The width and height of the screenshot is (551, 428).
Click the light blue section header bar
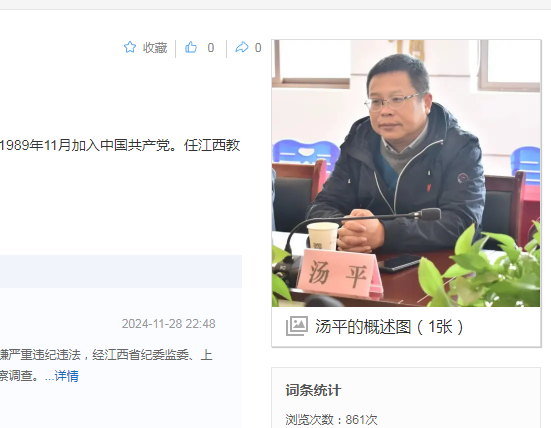121,271
